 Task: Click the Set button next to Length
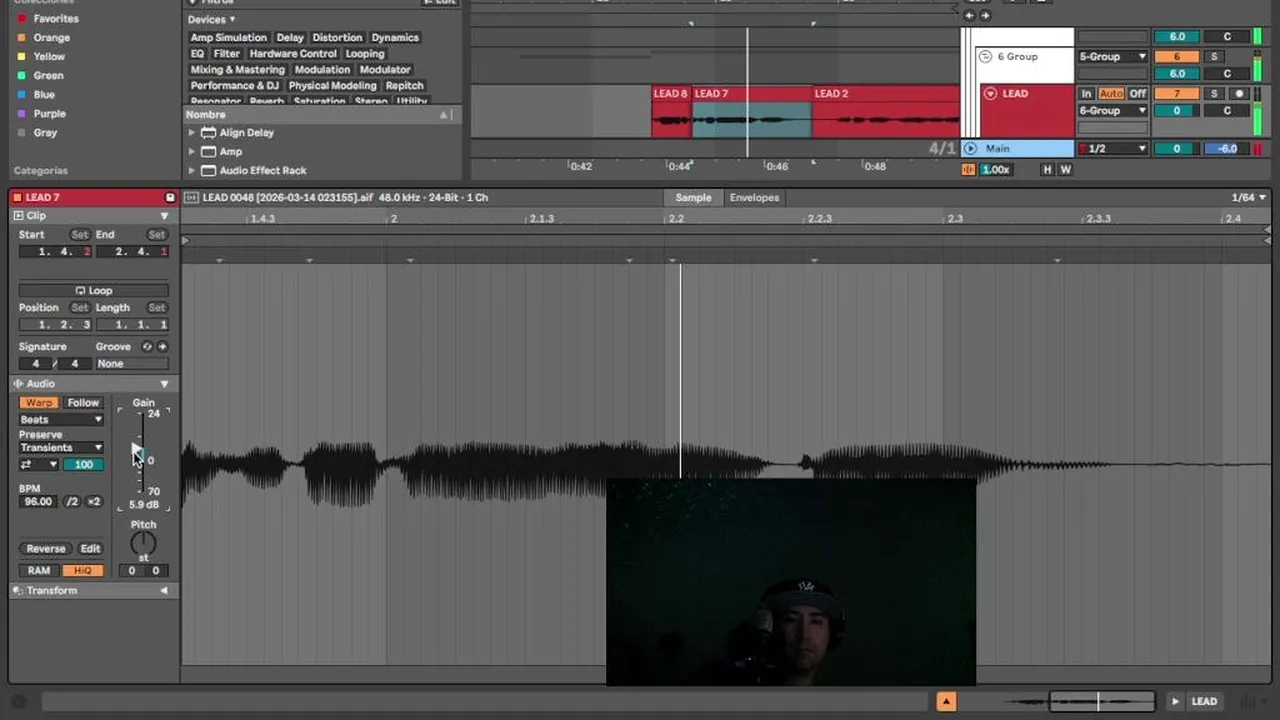pos(156,307)
